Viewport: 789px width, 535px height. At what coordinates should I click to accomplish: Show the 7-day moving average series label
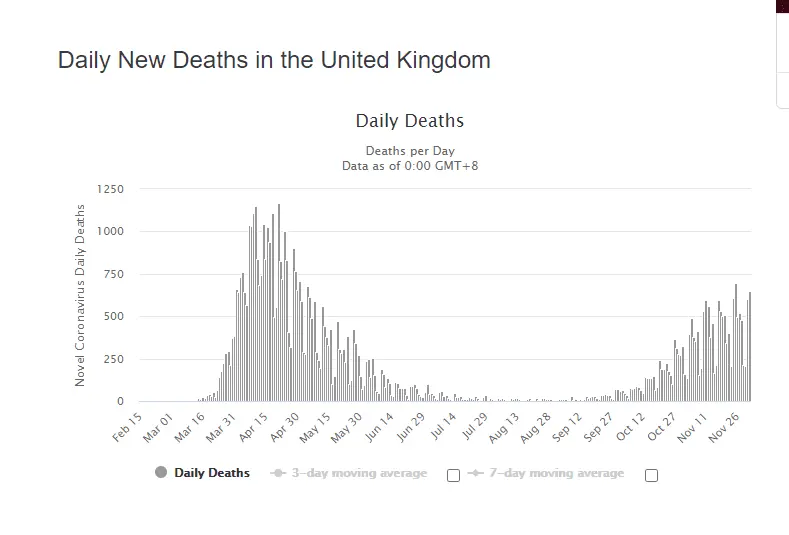click(x=555, y=473)
